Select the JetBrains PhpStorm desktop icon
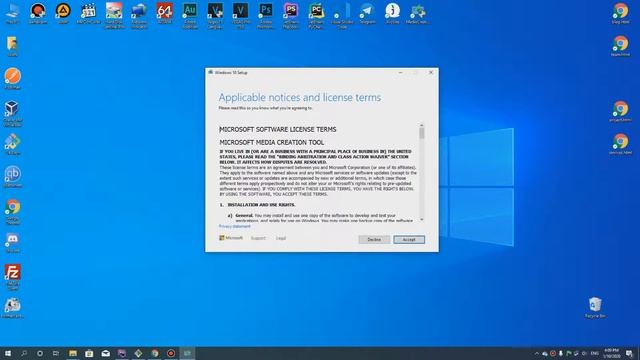 point(291,15)
